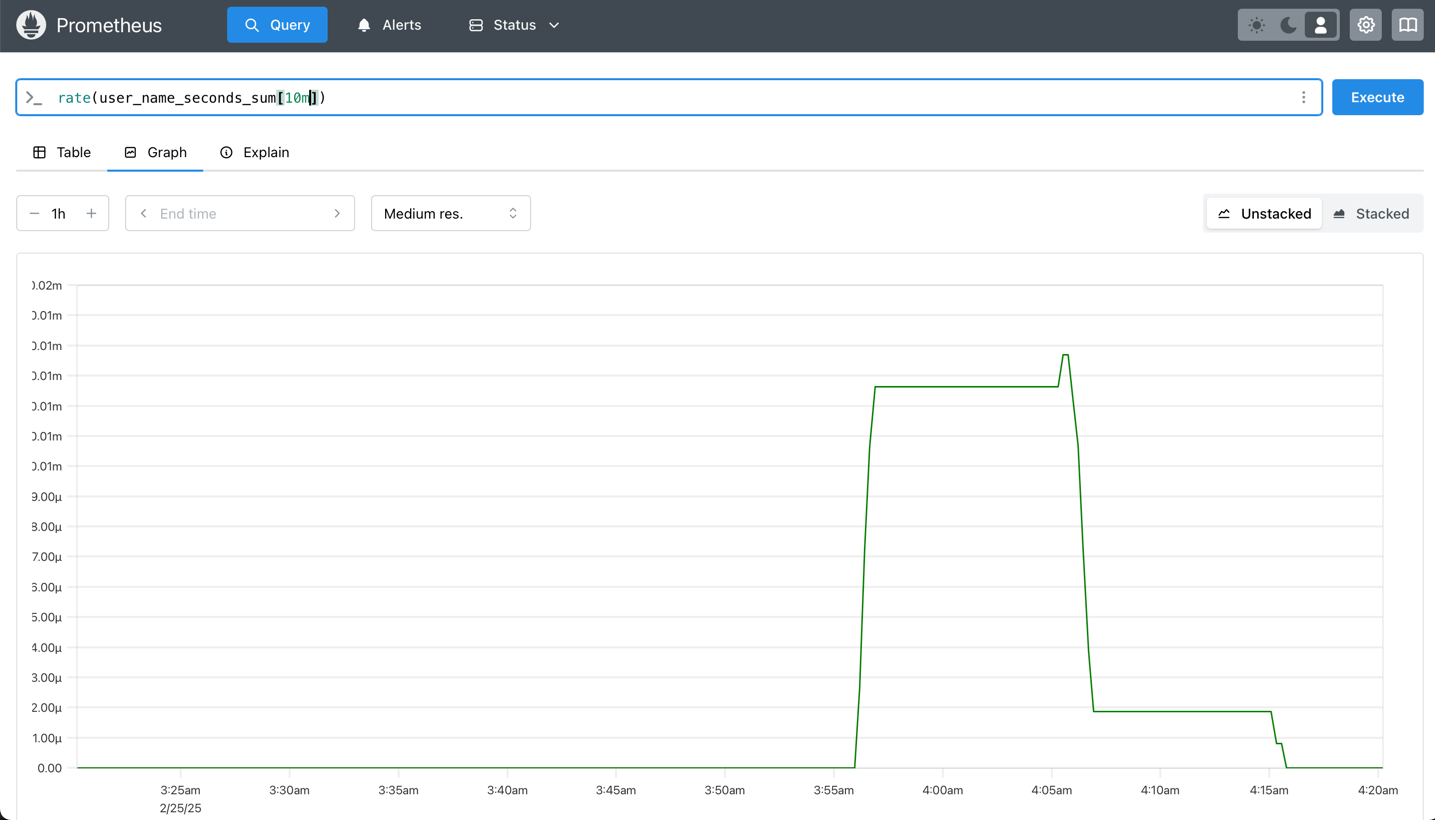Click the 3:25am x-axis label
This screenshot has width=1435, height=820.
(180, 790)
